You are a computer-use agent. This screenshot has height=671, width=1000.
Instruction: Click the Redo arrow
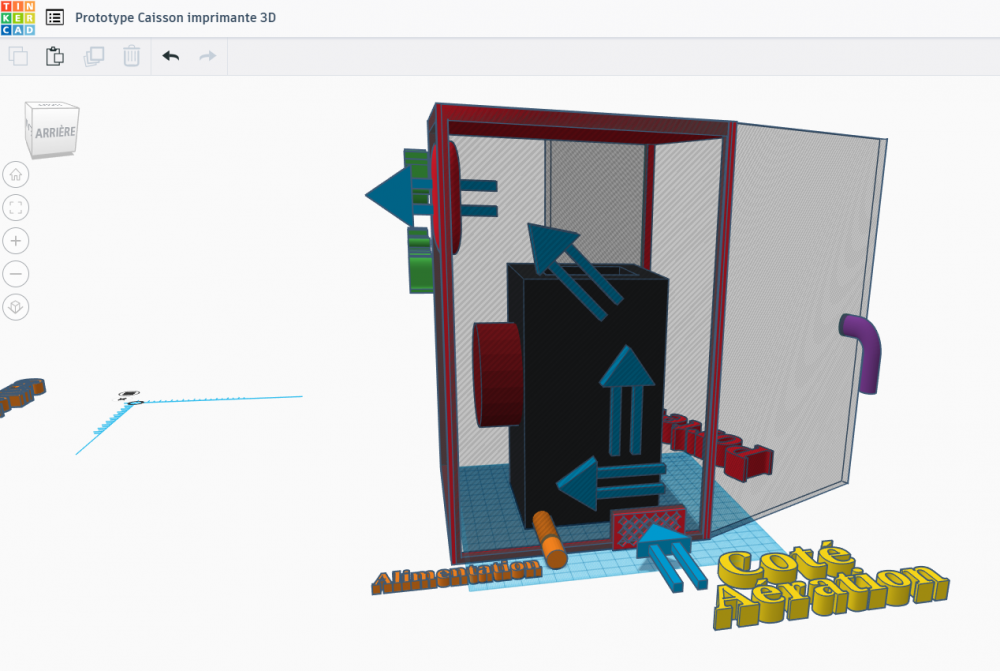(208, 56)
